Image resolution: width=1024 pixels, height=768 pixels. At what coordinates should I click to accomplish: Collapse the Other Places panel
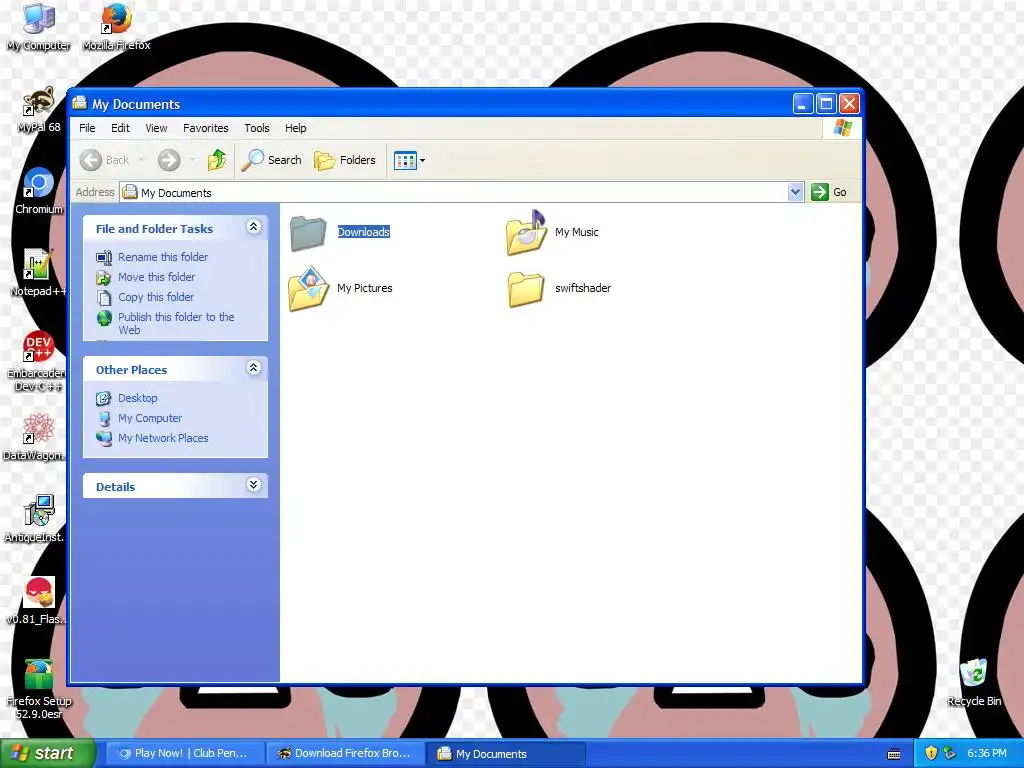click(x=253, y=368)
